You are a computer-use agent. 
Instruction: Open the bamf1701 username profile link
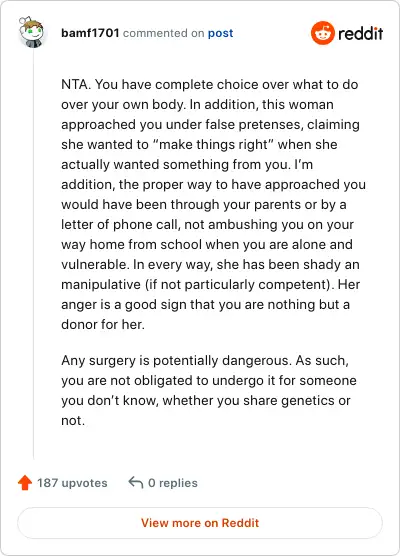click(x=90, y=33)
